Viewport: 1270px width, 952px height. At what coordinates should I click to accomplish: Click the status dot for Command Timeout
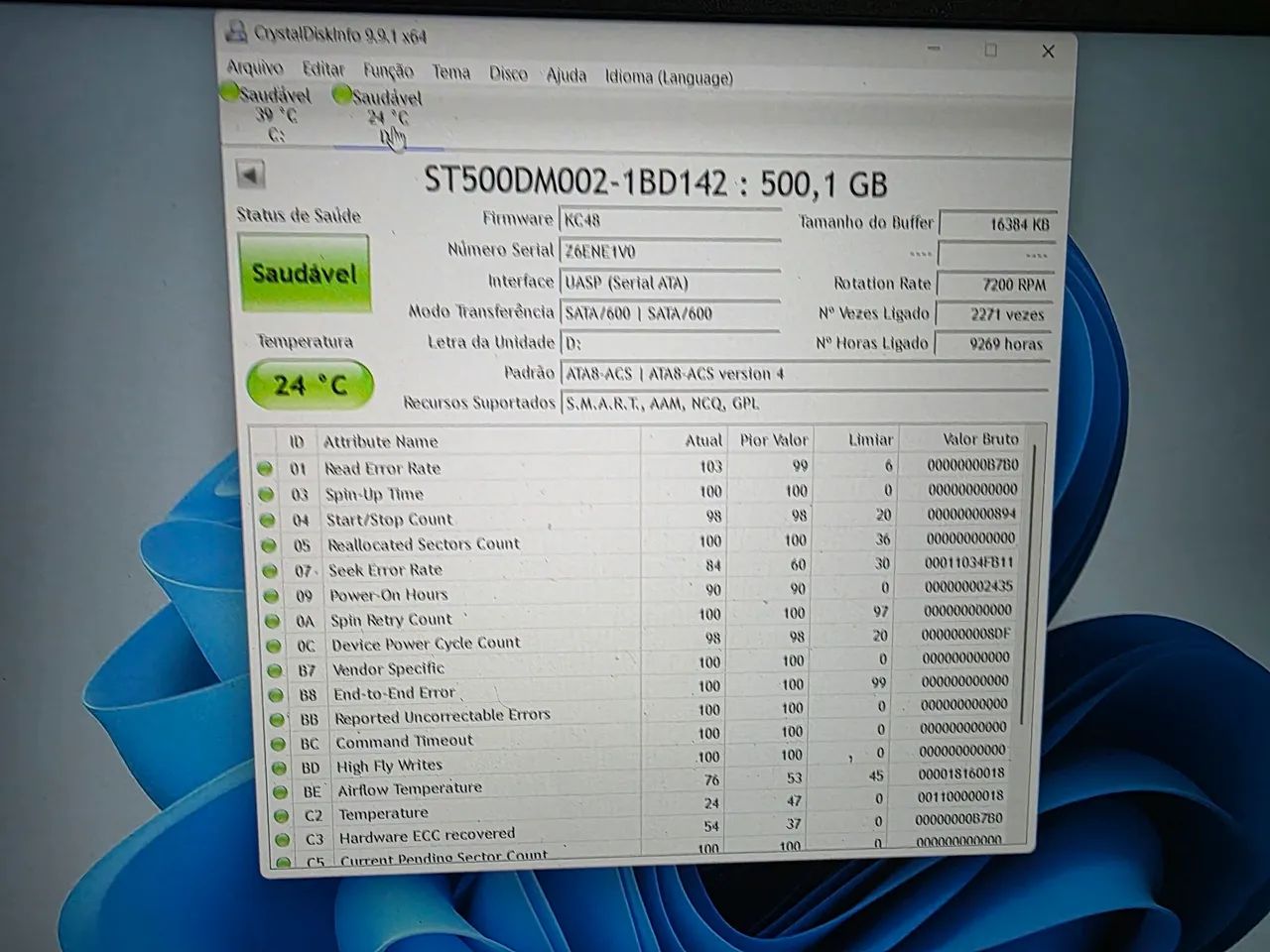(279, 744)
